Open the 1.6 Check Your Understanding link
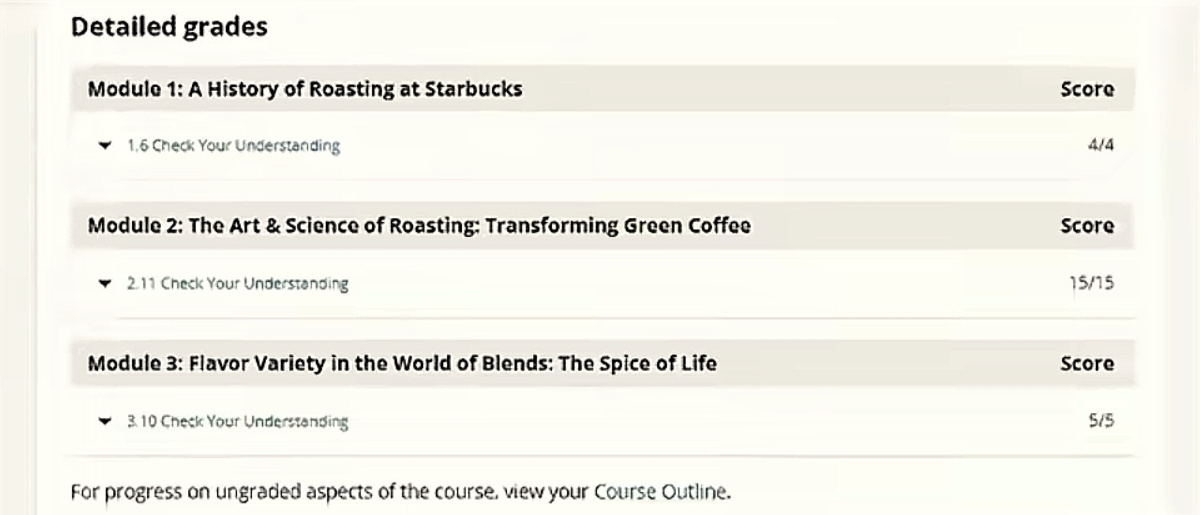 (x=233, y=146)
